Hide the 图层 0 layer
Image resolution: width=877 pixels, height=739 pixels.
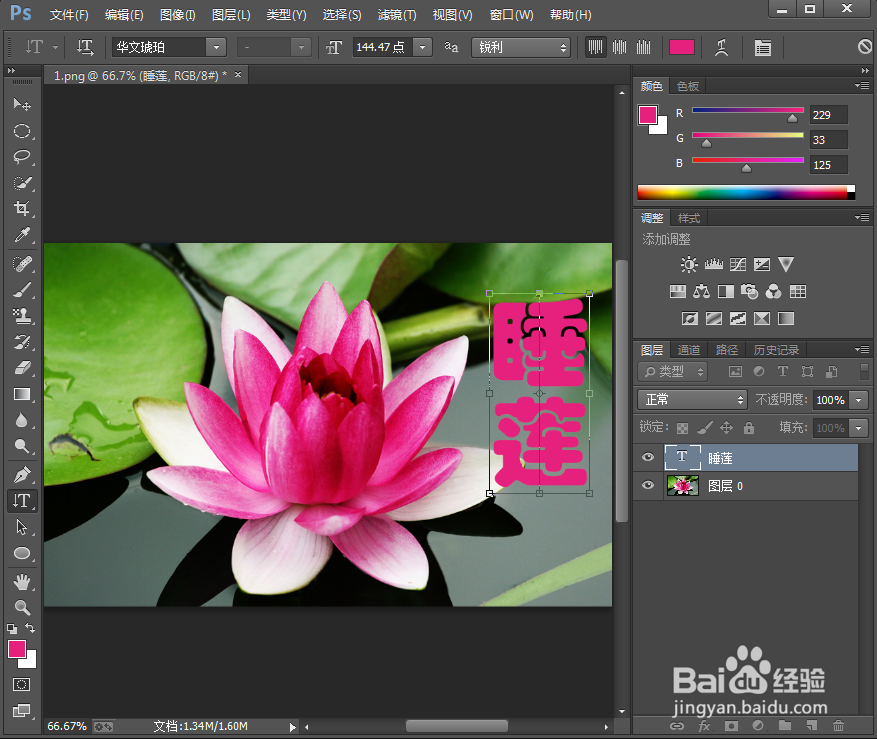[x=647, y=485]
